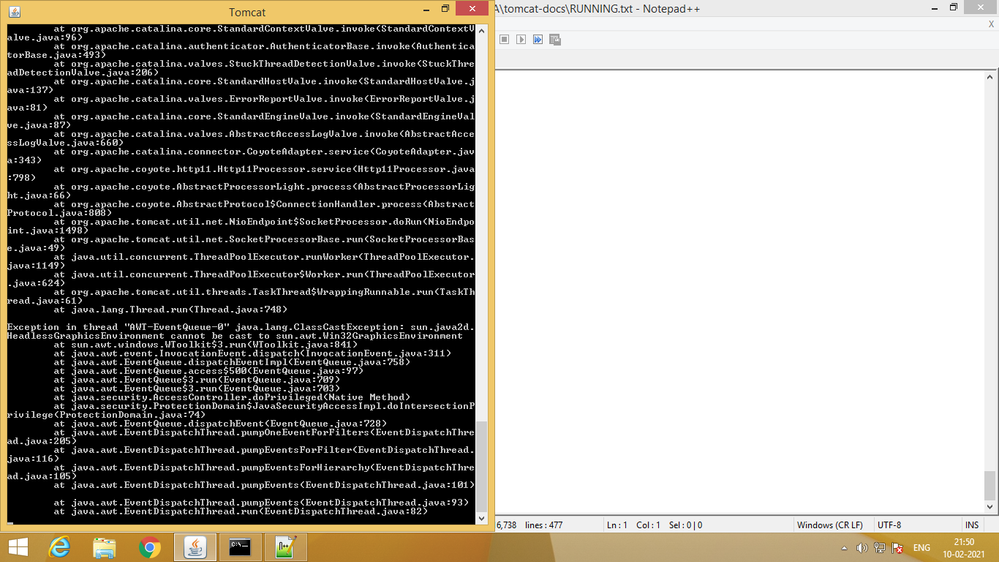Click the Notepad++ title bar RUNNING.txt text

tap(599, 9)
